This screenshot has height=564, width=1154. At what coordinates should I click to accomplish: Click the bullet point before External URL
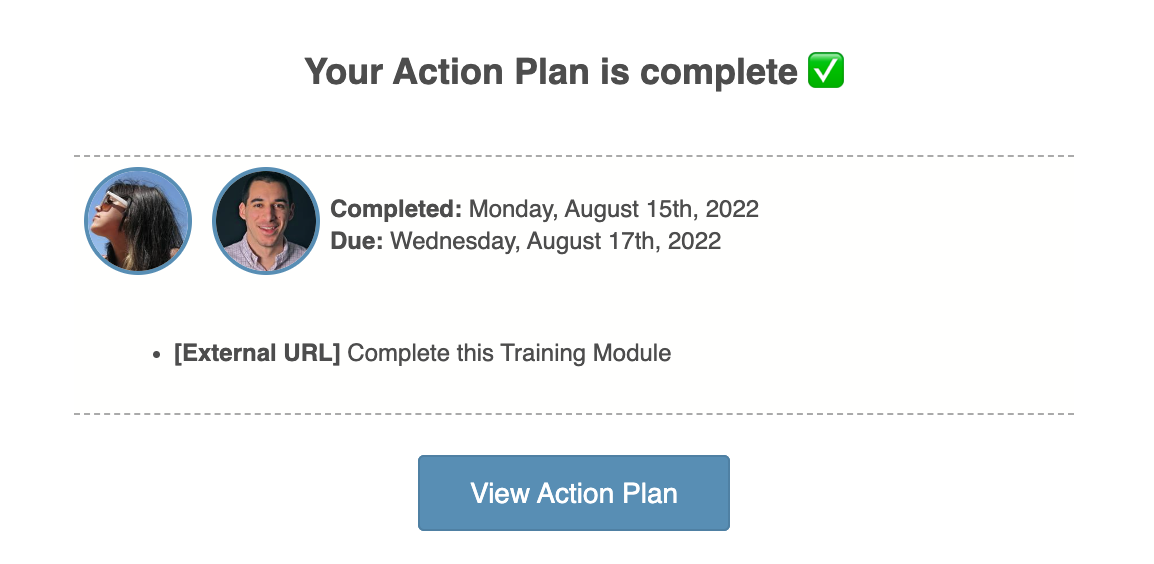(x=155, y=354)
